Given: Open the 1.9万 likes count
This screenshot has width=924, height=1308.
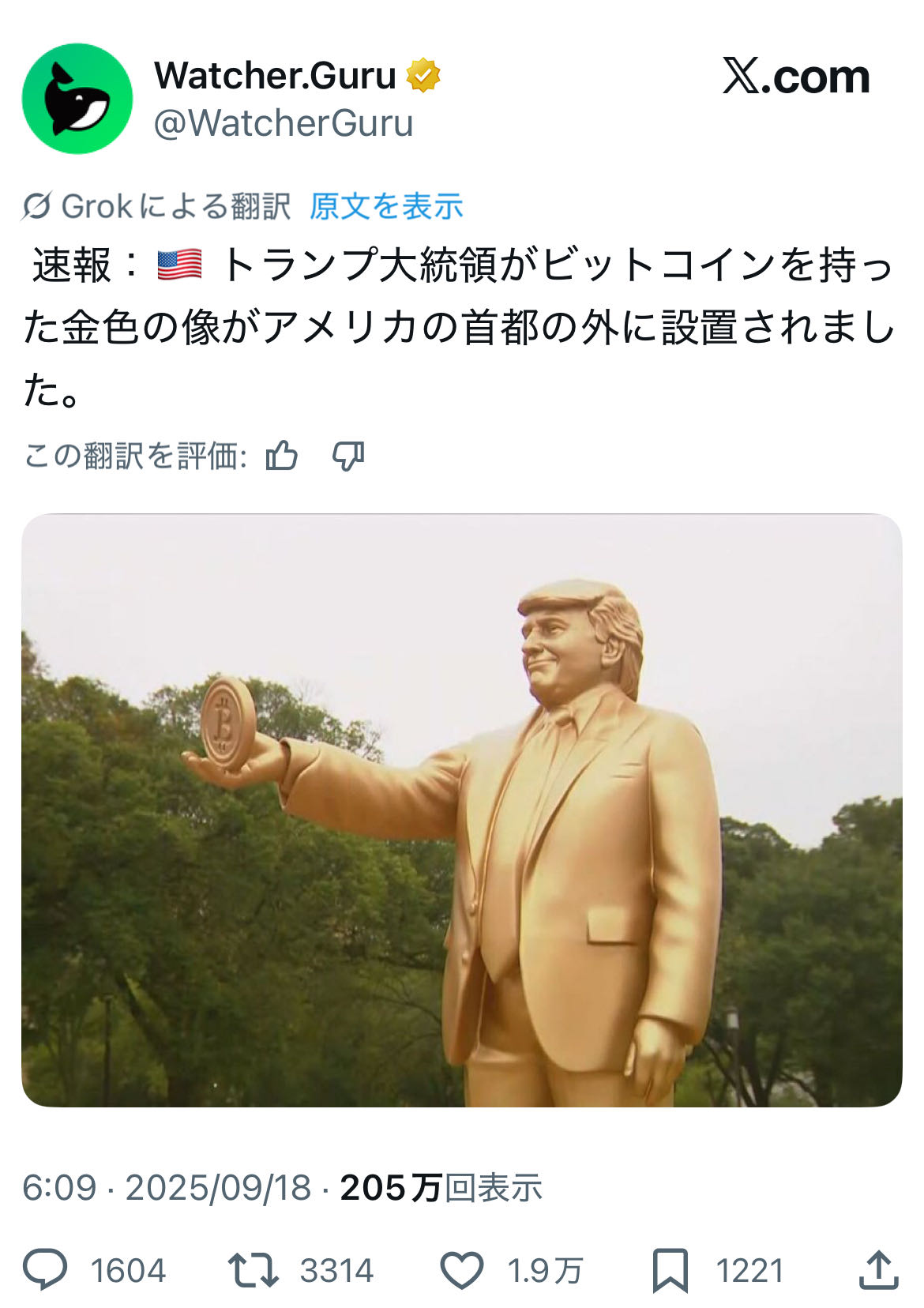Looking at the screenshot, I should [545, 1271].
